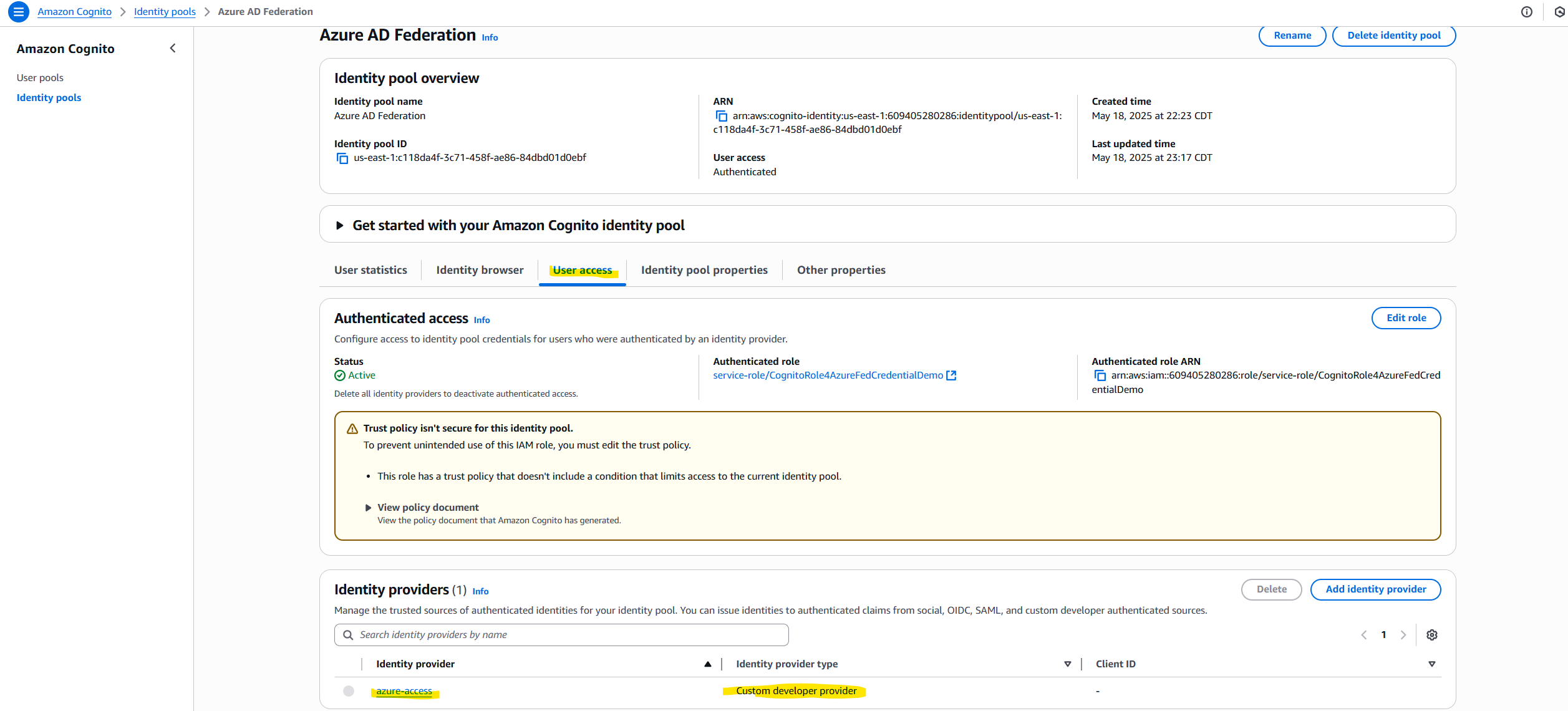Image resolution: width=1568 pixels, height=711 pixels.
Task: Open Amazon Cognito breadcrumb link
Action: [x=74, y=12]
